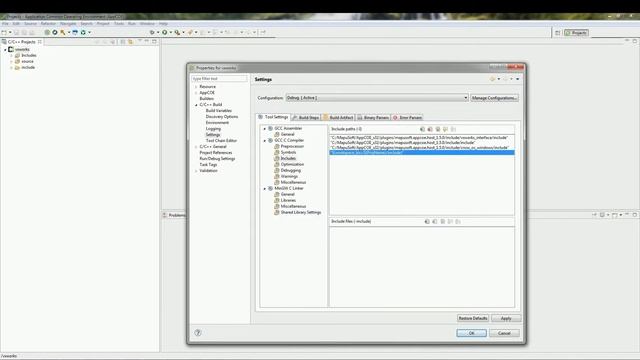Collapse the C/C++ Build tree node
The height and width of the screenshot is (360, 640).
[x=196, y=105]
